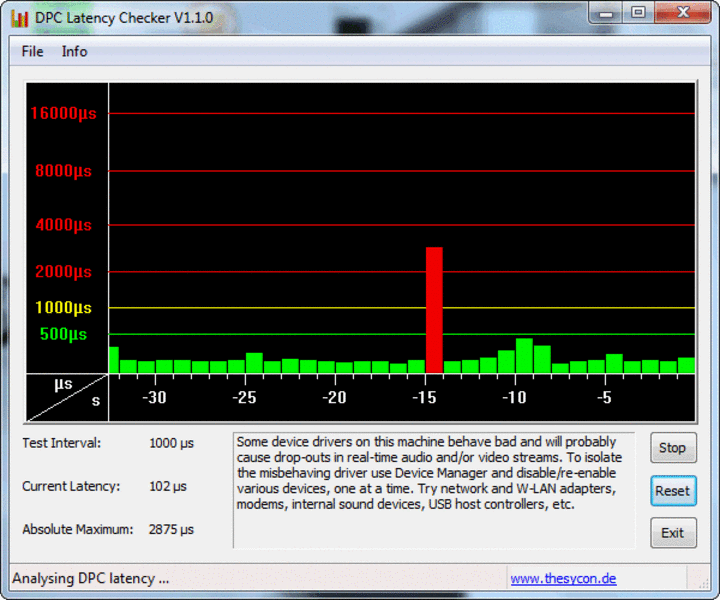The height and width of the screenshot is (600, 720).
Task: Click the Test Interval label
Action: tap(62, 443)
